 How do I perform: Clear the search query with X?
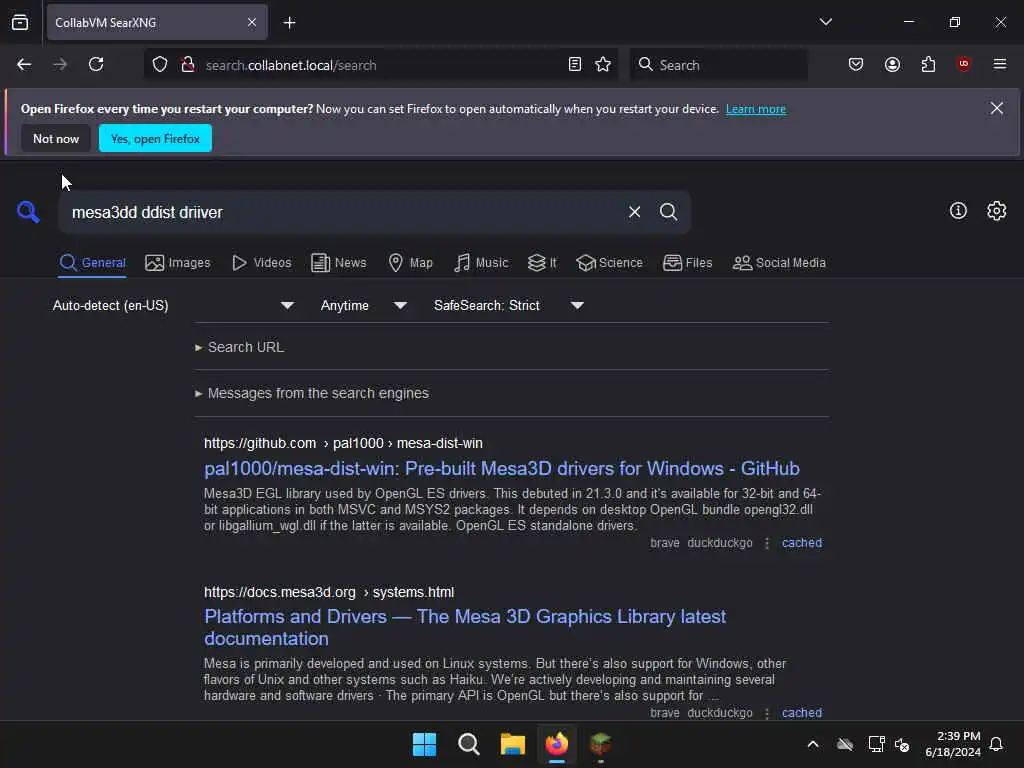pyautogui.click(x=634, y=212)
